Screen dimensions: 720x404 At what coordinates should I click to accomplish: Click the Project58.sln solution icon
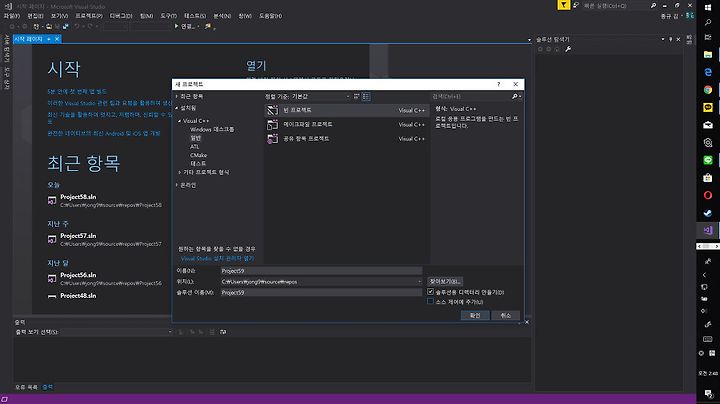pyautogui.click(x=52, y=201)
